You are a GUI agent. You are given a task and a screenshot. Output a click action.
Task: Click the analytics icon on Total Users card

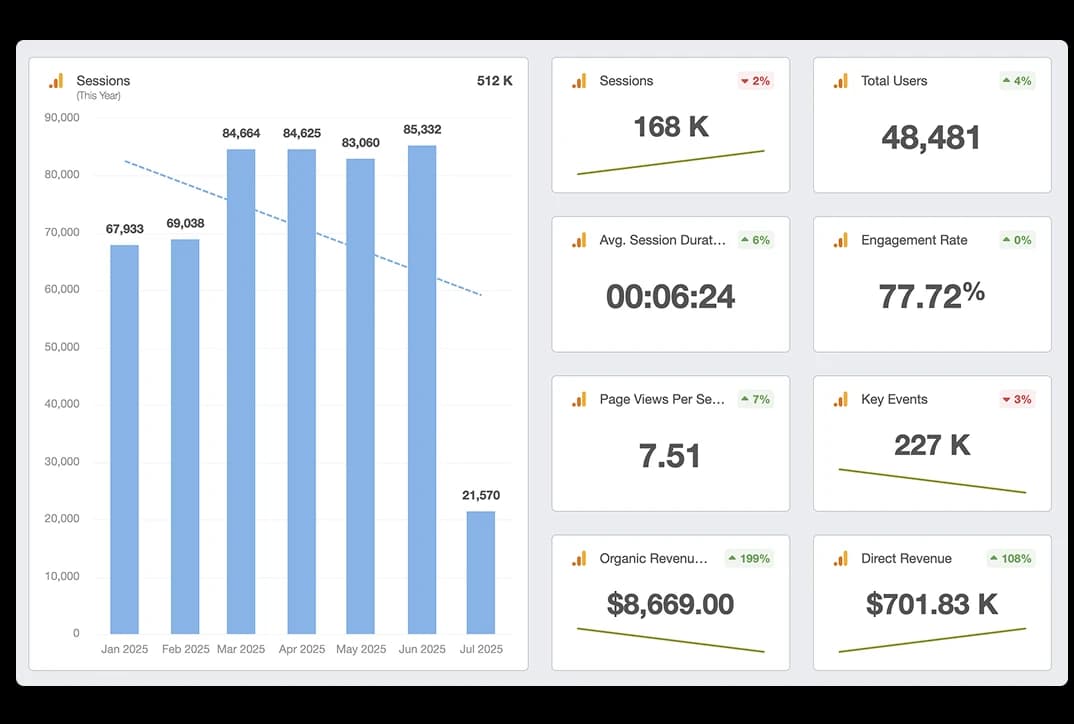coord(841,81)
